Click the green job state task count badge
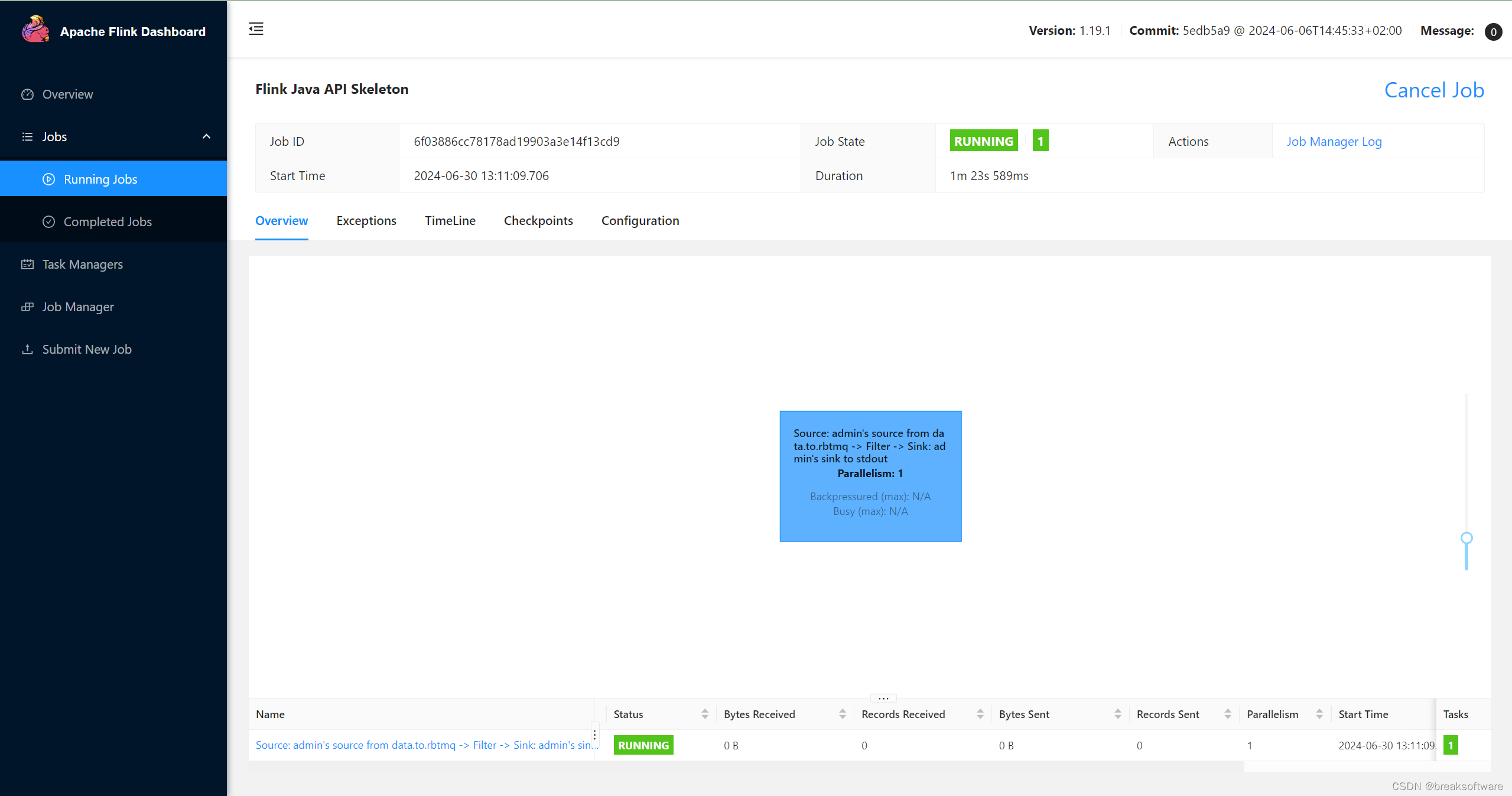Screen dimensions: 1512x796 (1040, 141)
